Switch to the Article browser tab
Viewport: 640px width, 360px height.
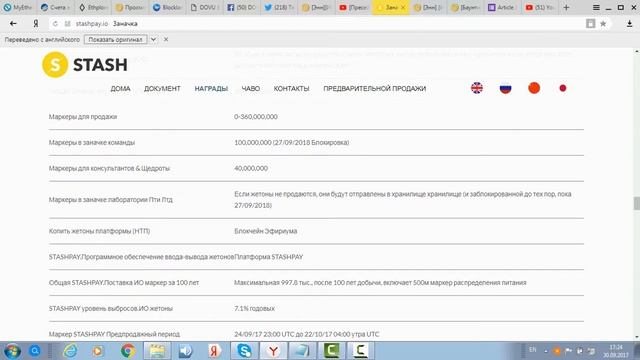[x=503, y=7]
